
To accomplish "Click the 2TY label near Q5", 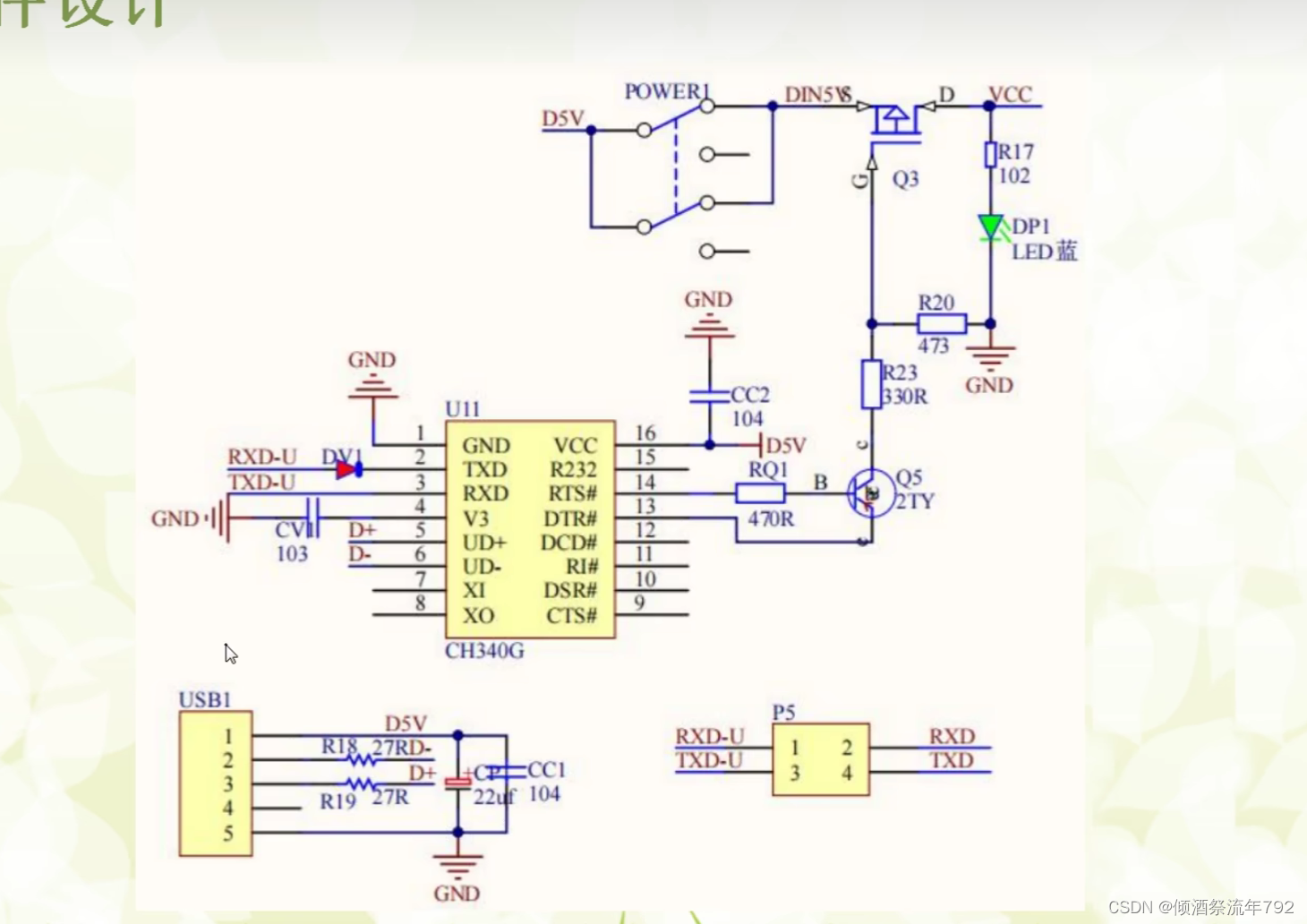I will 915,500.
